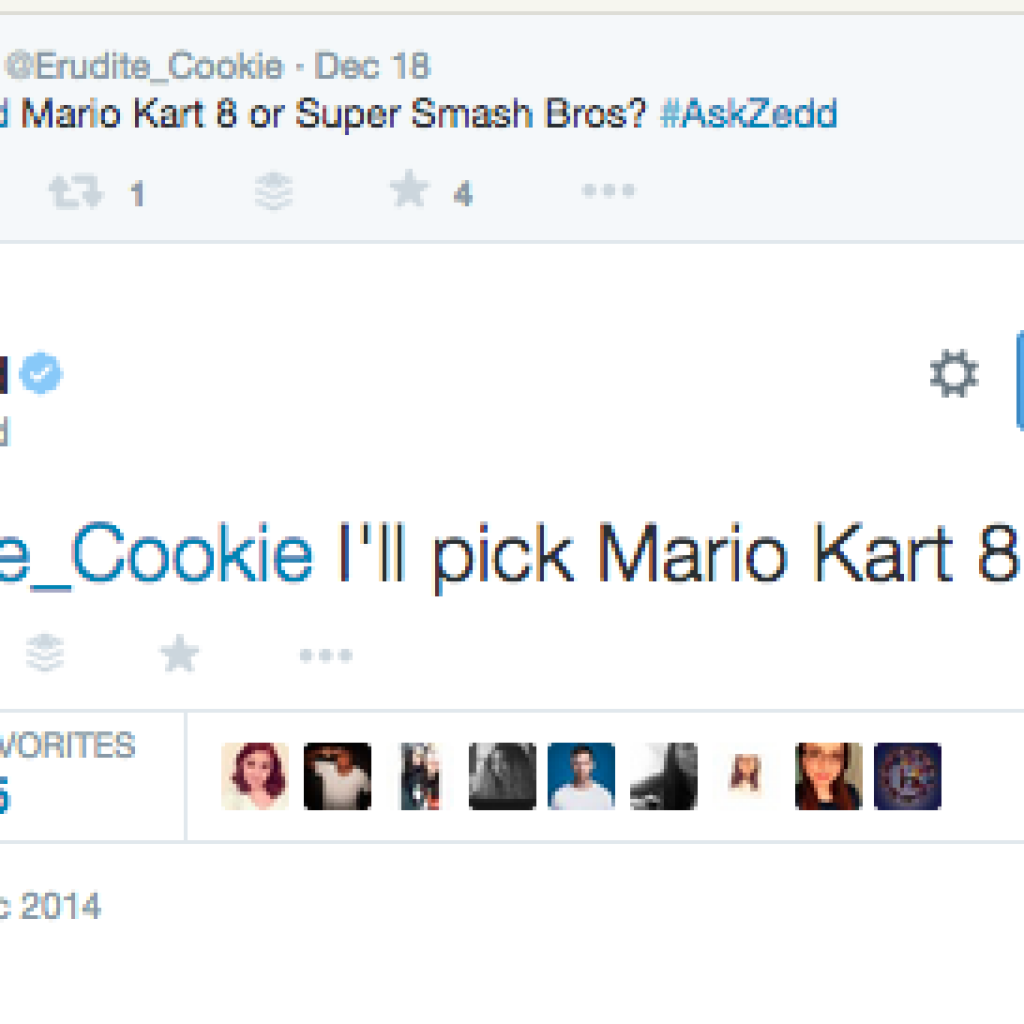Click the 2014 date timestamp below tweet

[x=50, y=907]
